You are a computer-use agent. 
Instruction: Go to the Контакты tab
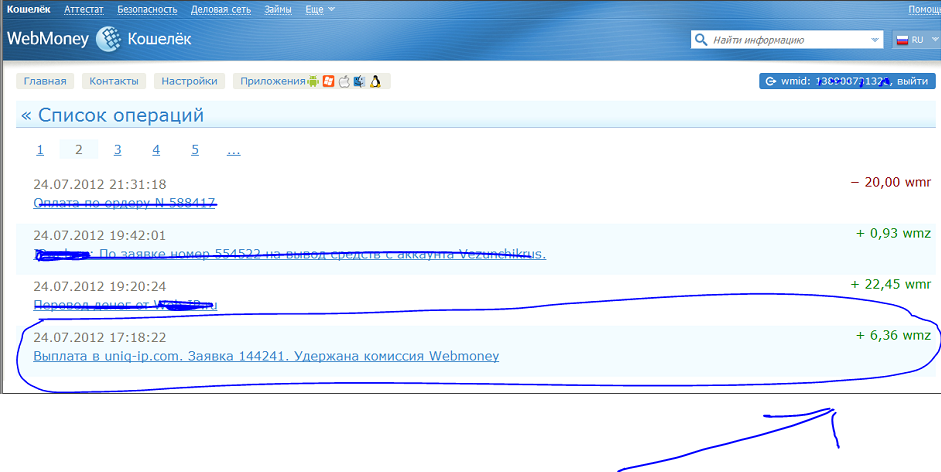pyautogui.click(x=114, y=81)
